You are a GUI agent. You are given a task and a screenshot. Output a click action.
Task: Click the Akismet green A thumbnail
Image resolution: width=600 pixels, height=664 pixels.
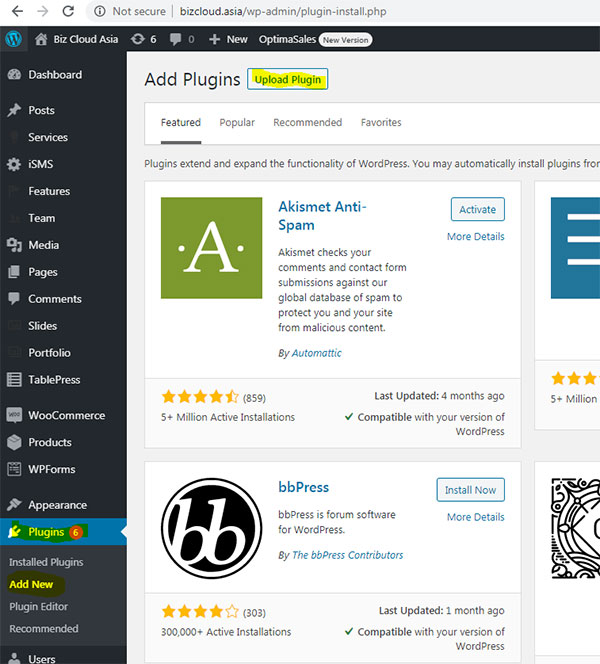pos(211,248)
